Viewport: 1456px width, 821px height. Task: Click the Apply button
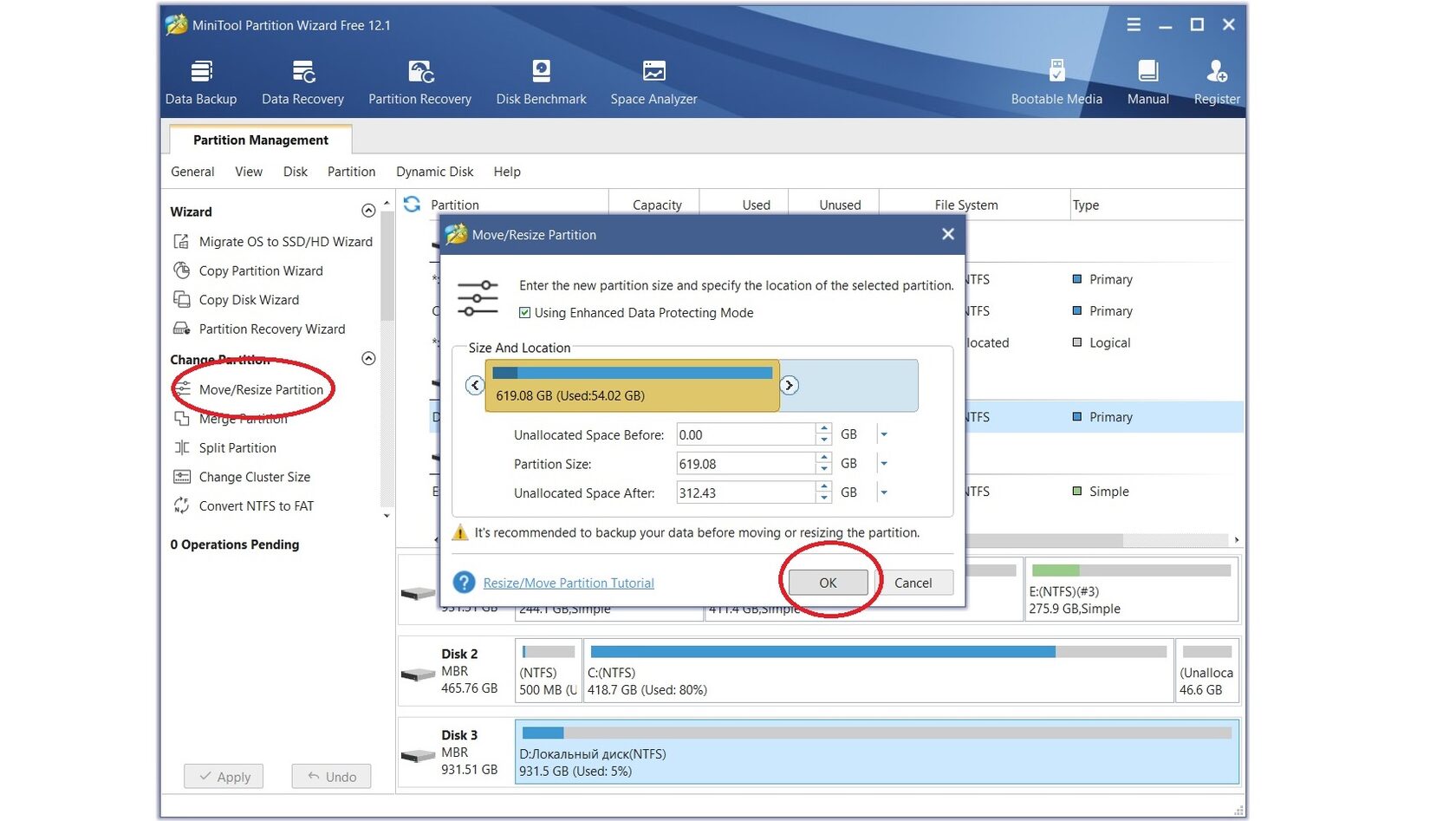224,777
